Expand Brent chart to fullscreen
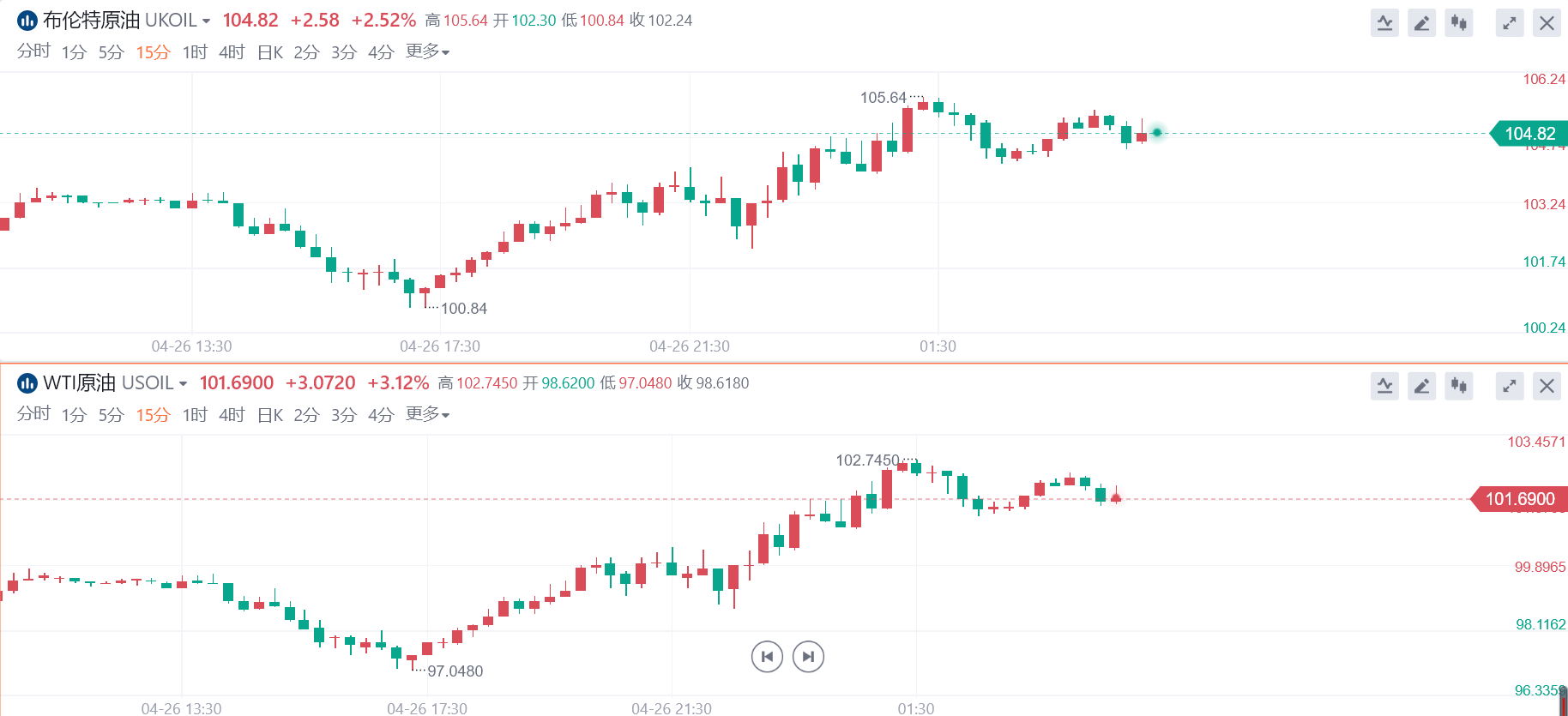 point(1510,23)
